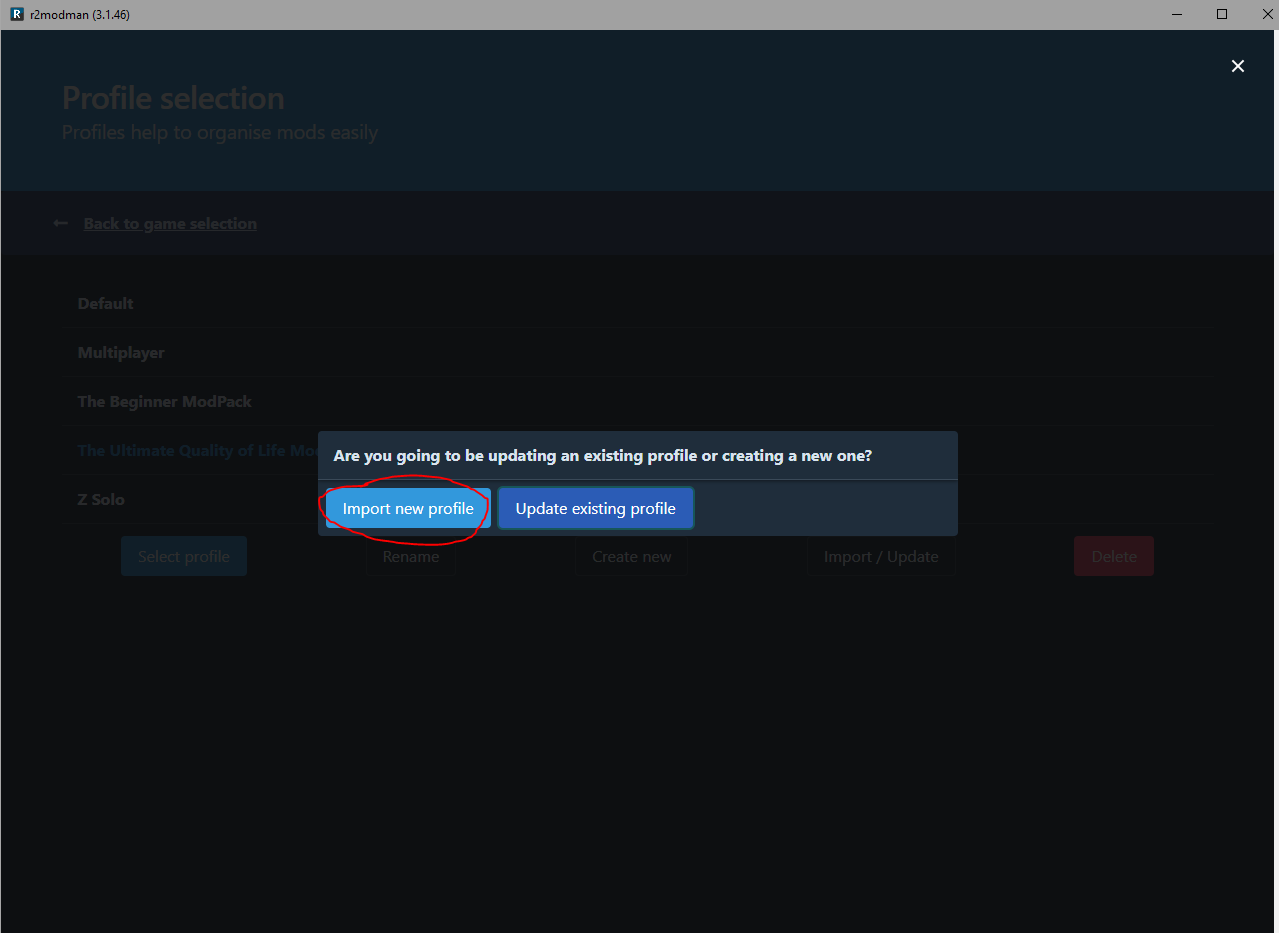Viewport: 1279px width, 933px height.
Task: Close the modal with the X icon
Action: point(1238,66)
